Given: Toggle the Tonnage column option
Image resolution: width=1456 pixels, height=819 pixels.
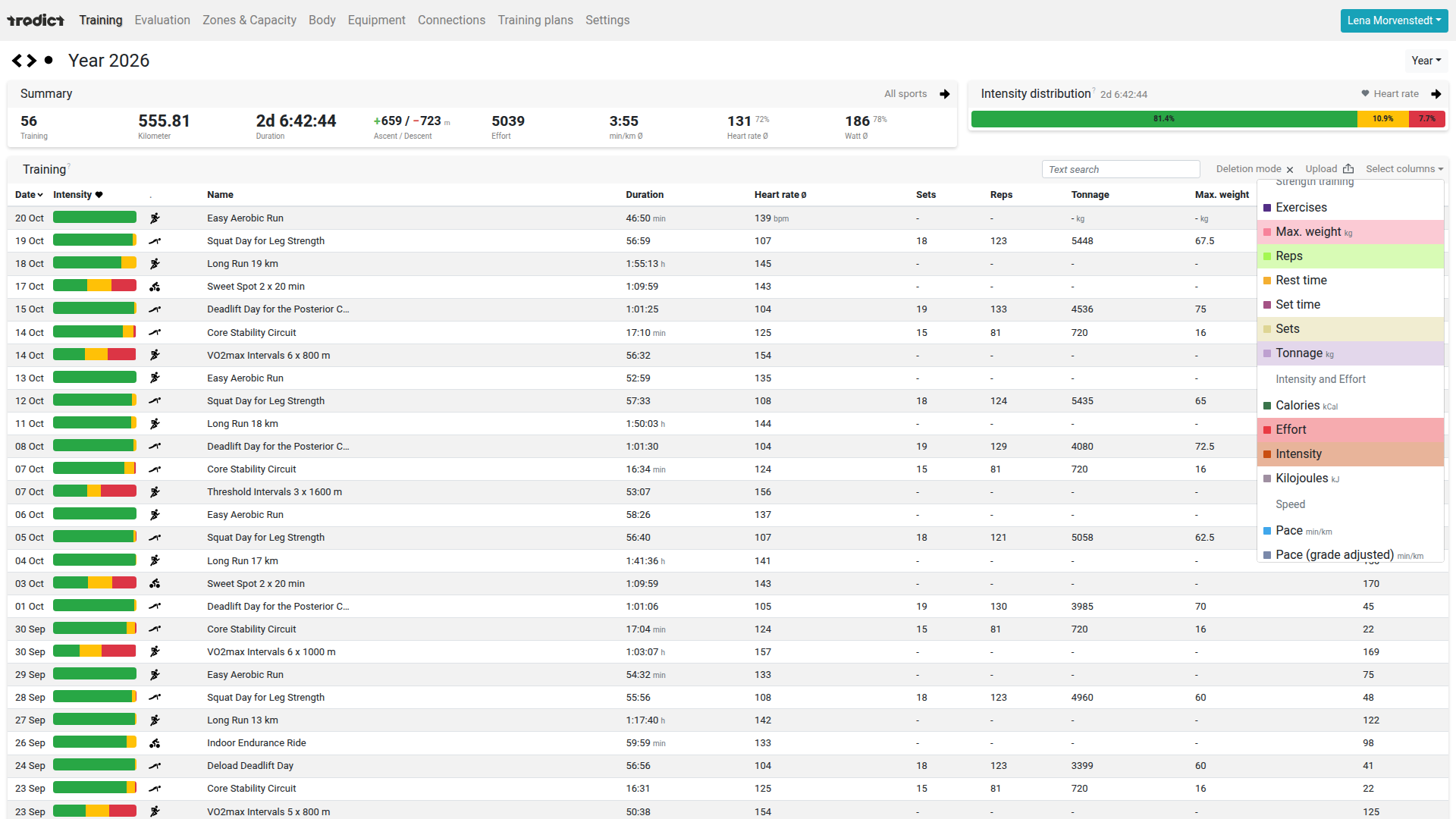Looking at the screenshot, I should pyautogui.click(x=1350, y=353).
